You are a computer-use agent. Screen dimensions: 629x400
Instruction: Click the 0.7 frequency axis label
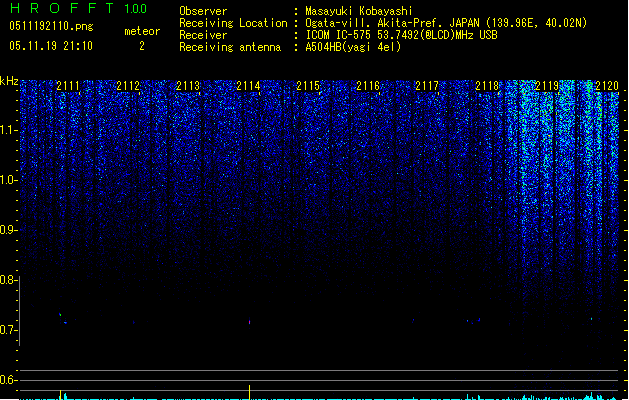(x=8, y=330)
